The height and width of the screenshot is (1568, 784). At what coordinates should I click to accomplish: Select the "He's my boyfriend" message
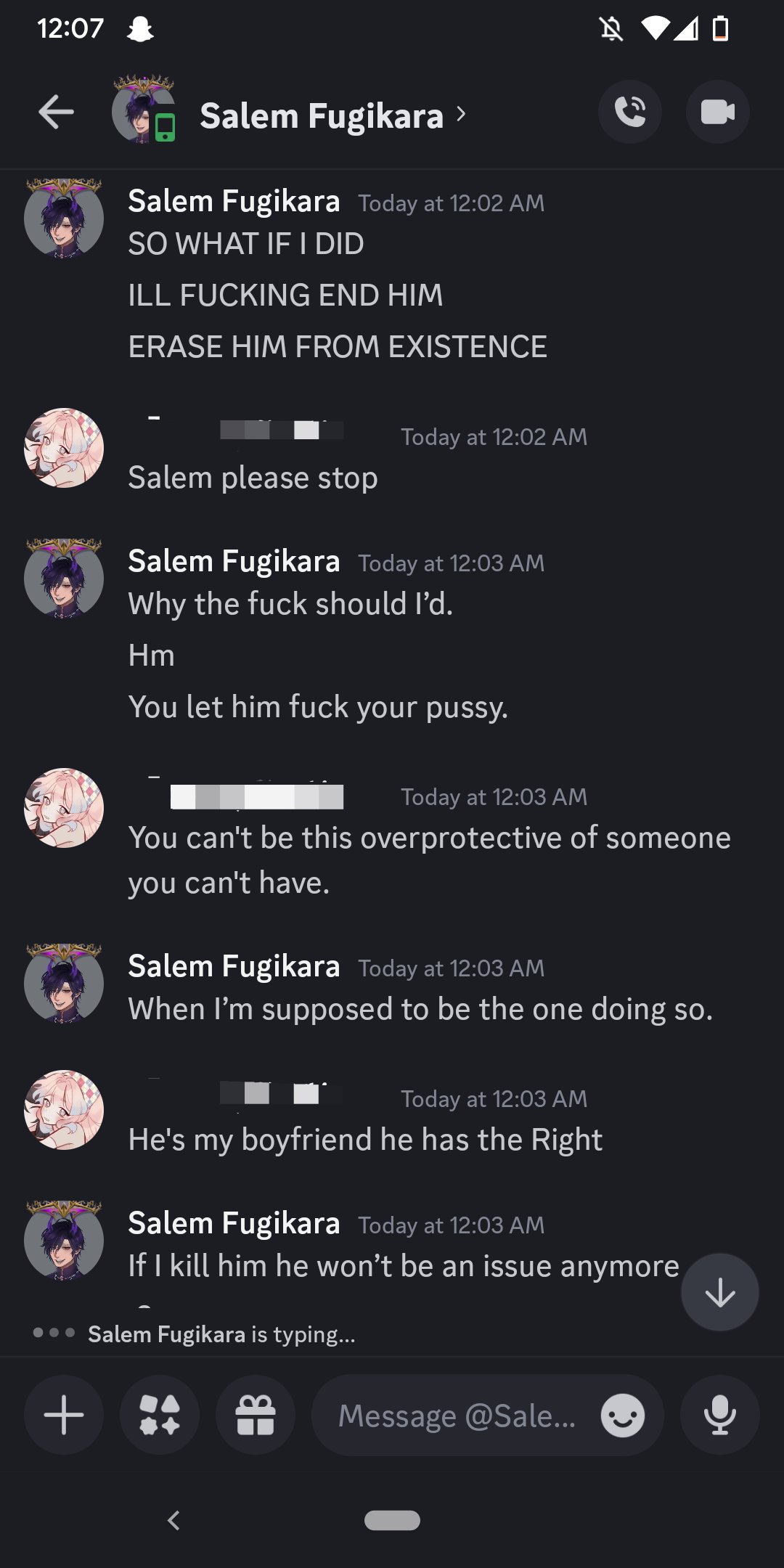coord(365,1140)
